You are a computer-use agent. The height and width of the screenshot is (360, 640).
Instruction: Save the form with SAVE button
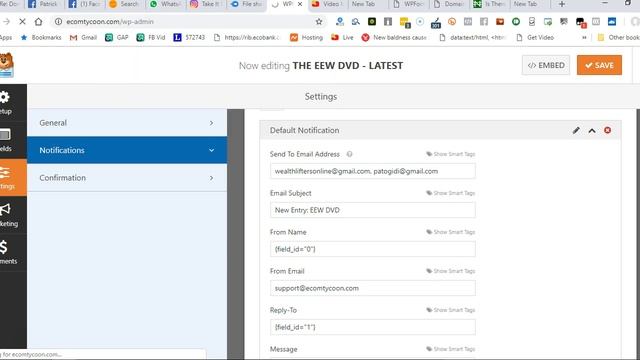click(599, 65)
